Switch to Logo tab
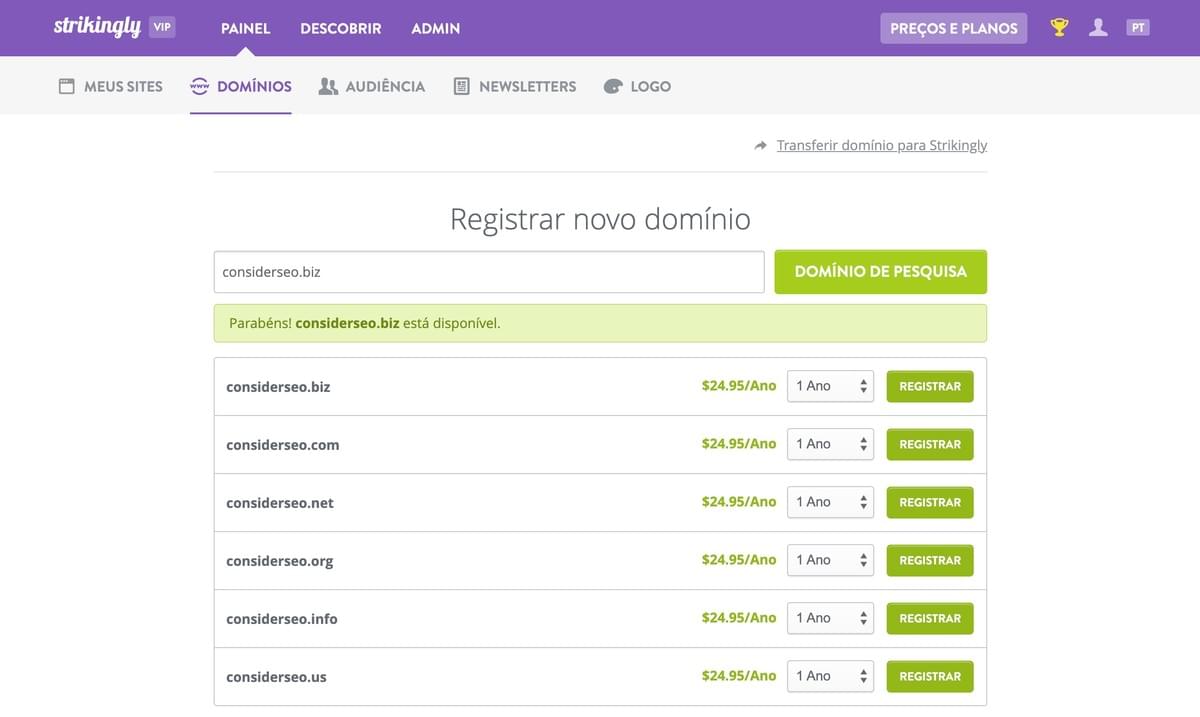 point(637,86)
